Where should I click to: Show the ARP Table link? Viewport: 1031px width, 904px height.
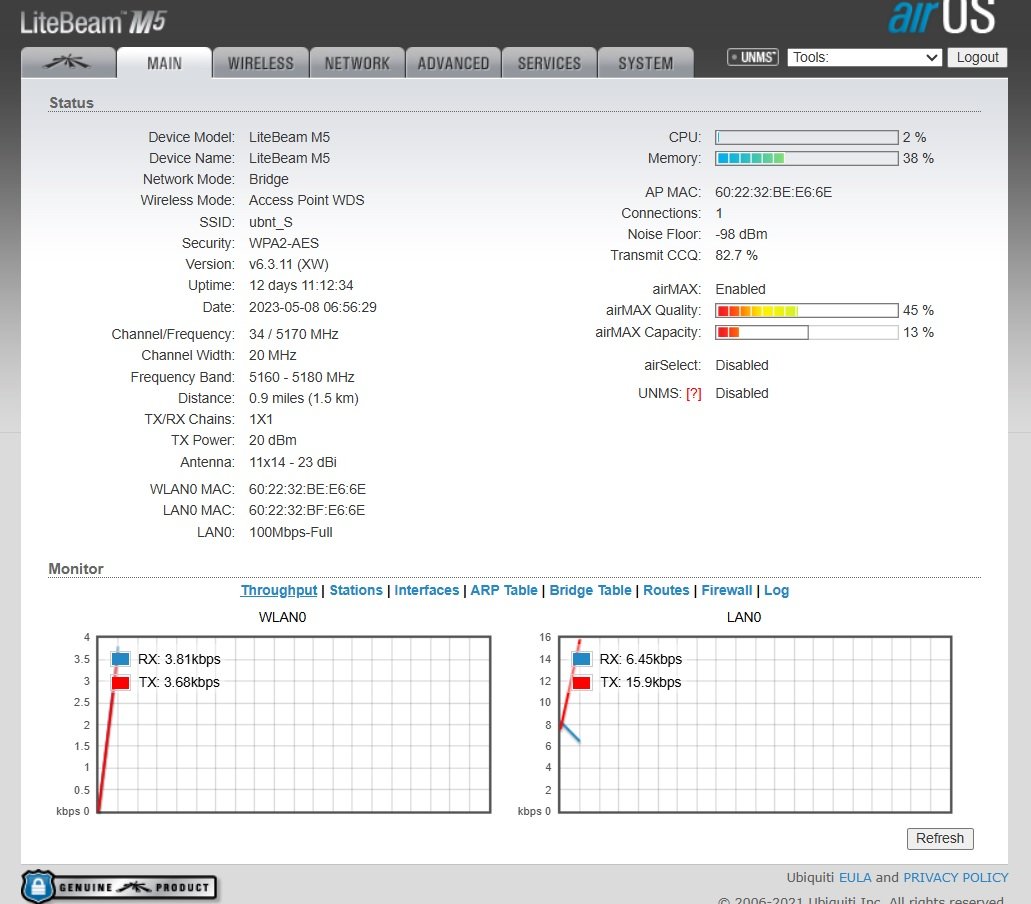504,590
